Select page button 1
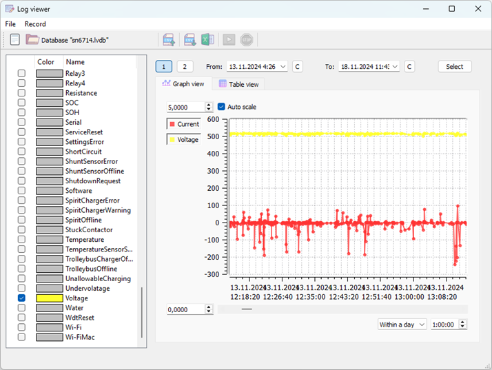 point(164,67)
